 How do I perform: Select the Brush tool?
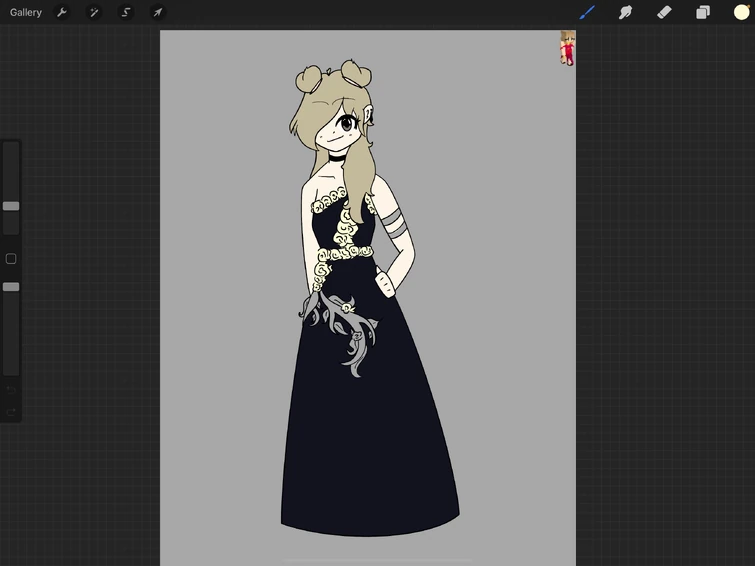(x=587, y=13)
